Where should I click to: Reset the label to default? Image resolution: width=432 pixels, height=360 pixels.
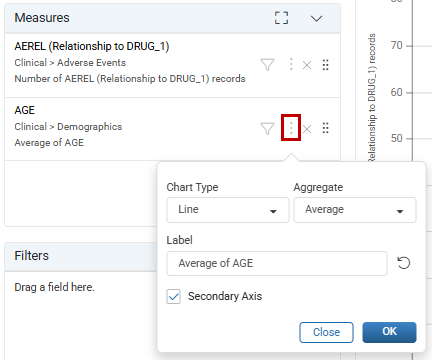[404, 263]
